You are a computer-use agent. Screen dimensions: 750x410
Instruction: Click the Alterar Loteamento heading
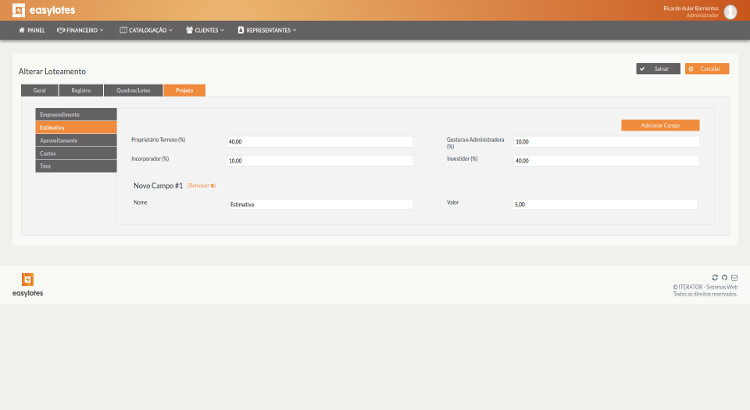pos(52,71)
